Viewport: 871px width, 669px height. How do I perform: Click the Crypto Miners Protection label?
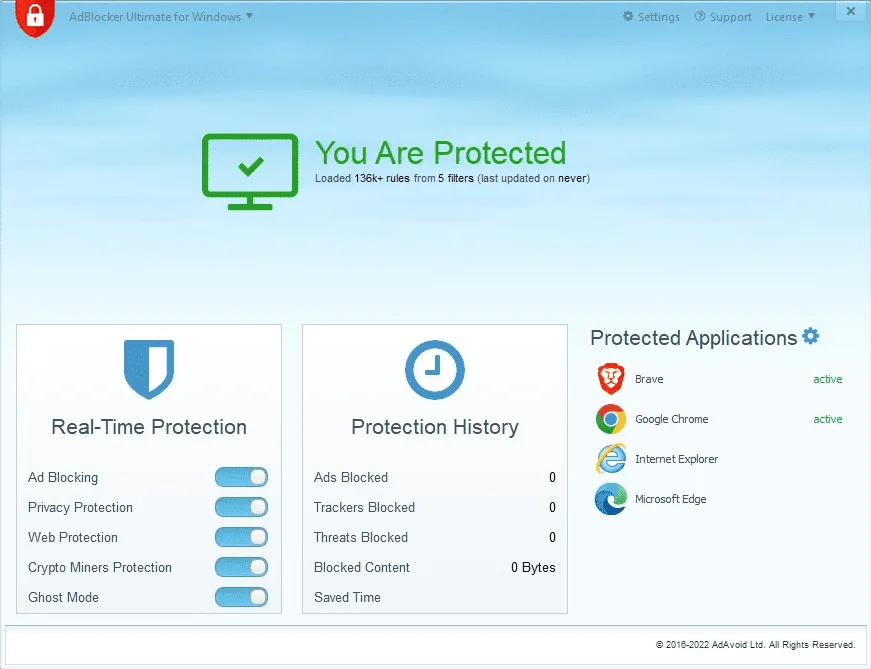click(99, 567)
